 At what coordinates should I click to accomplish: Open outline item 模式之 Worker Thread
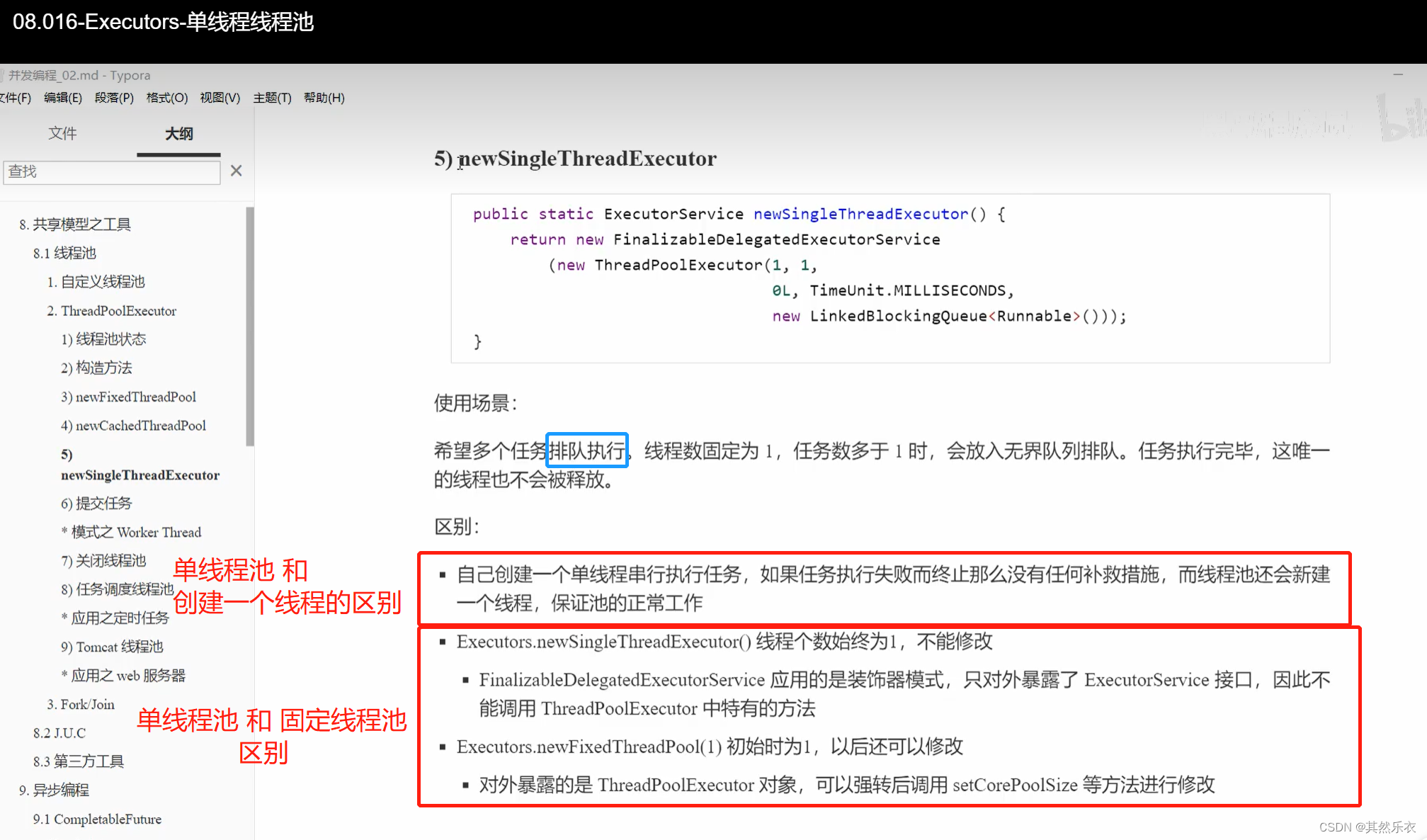click(132, 532)
